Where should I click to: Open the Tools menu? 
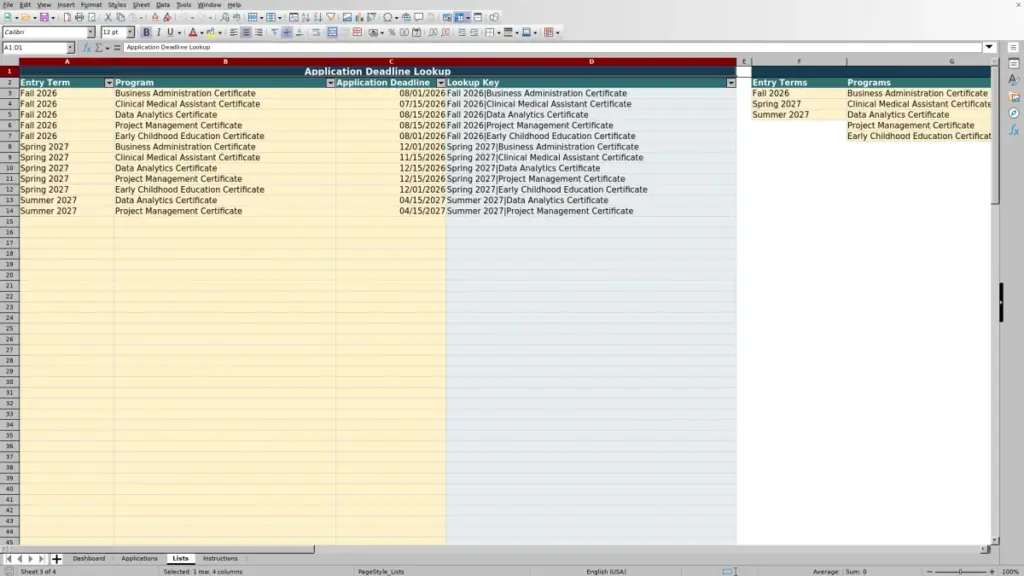point(184,5)
